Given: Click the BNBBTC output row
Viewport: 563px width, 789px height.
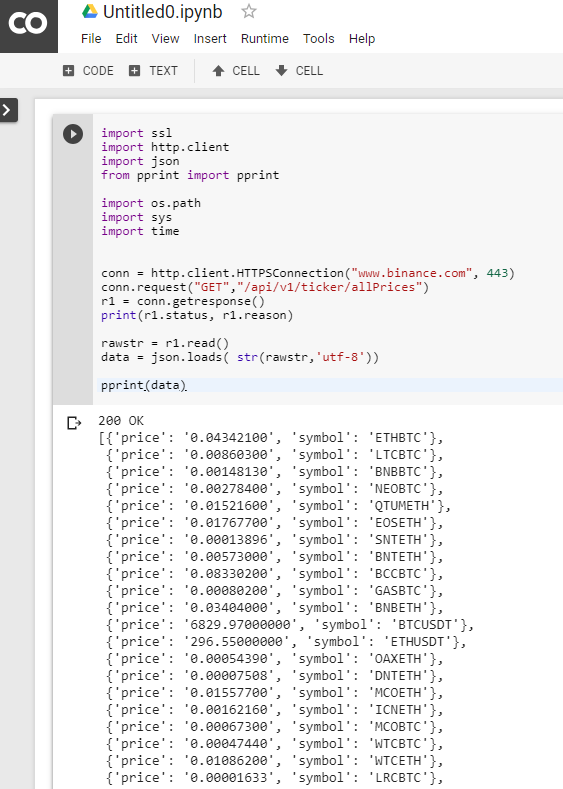Looking at the screenshot, I should (x=275, y=472).
